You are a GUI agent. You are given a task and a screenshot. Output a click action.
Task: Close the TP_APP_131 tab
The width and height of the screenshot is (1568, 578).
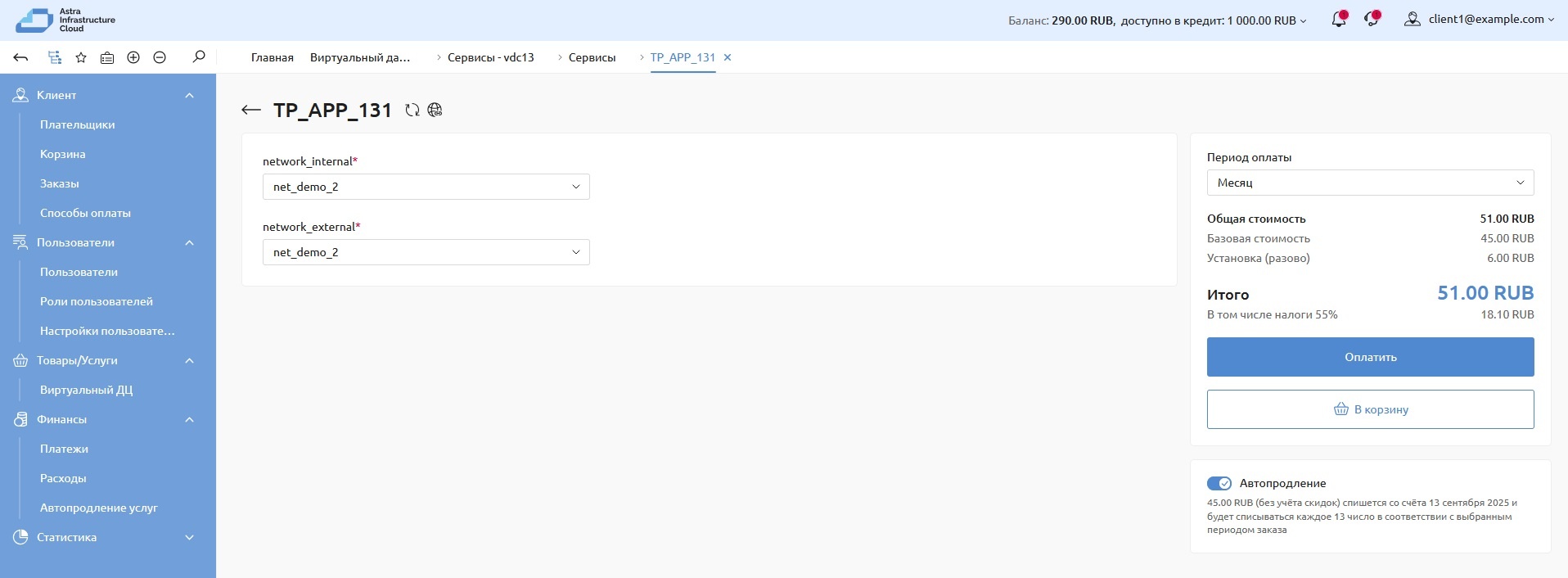(x=728, y=57)
